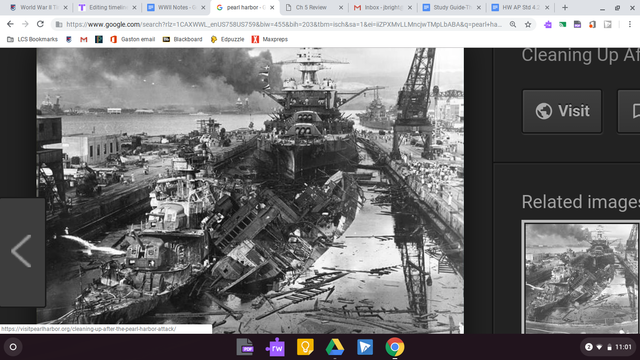Screen dimensions: 640x360
Task: Click the dark purple card extension icon
Action: [577, 24]
